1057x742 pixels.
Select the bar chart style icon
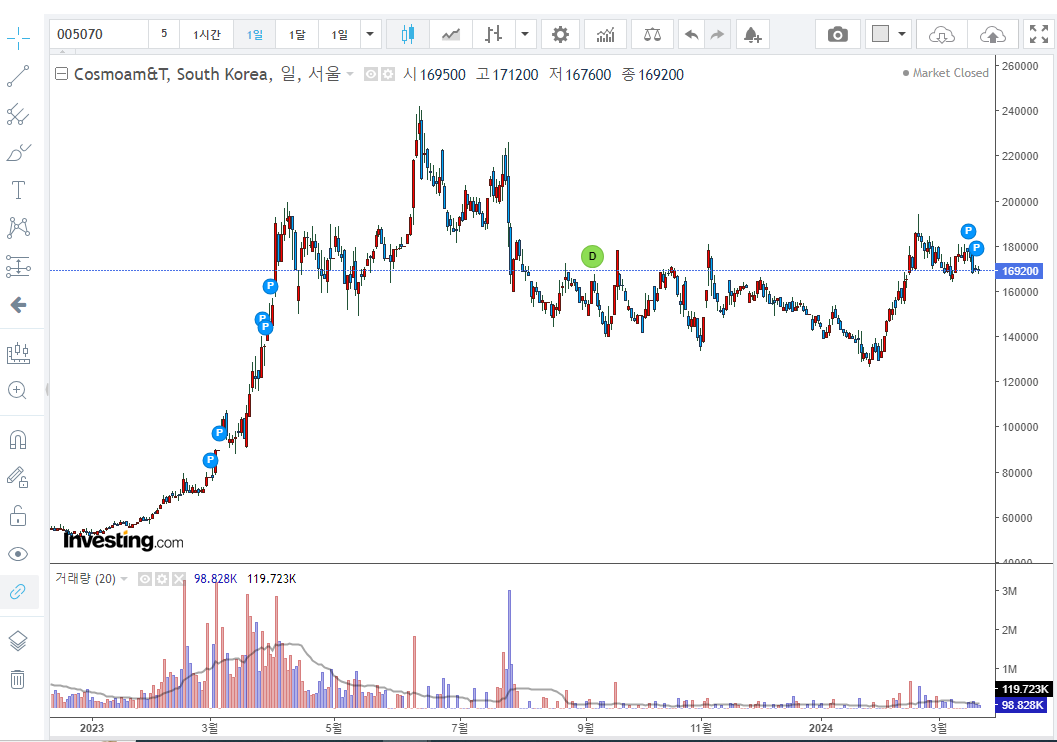[x=493, y=34]
